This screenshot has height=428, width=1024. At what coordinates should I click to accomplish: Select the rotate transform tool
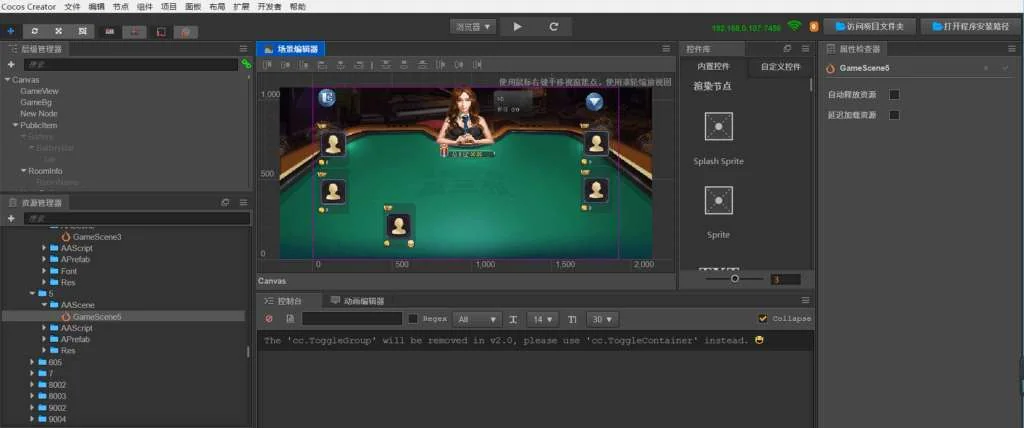coord(36,31)
